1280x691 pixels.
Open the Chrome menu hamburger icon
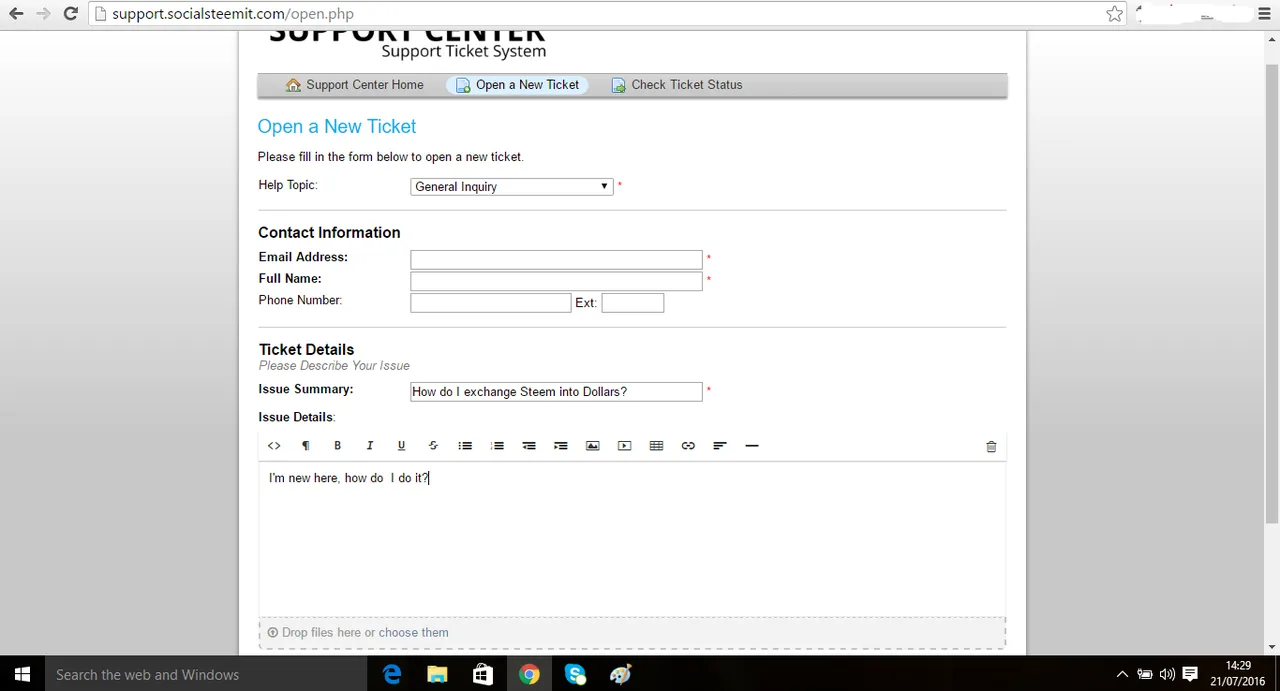click(1265, 14)
